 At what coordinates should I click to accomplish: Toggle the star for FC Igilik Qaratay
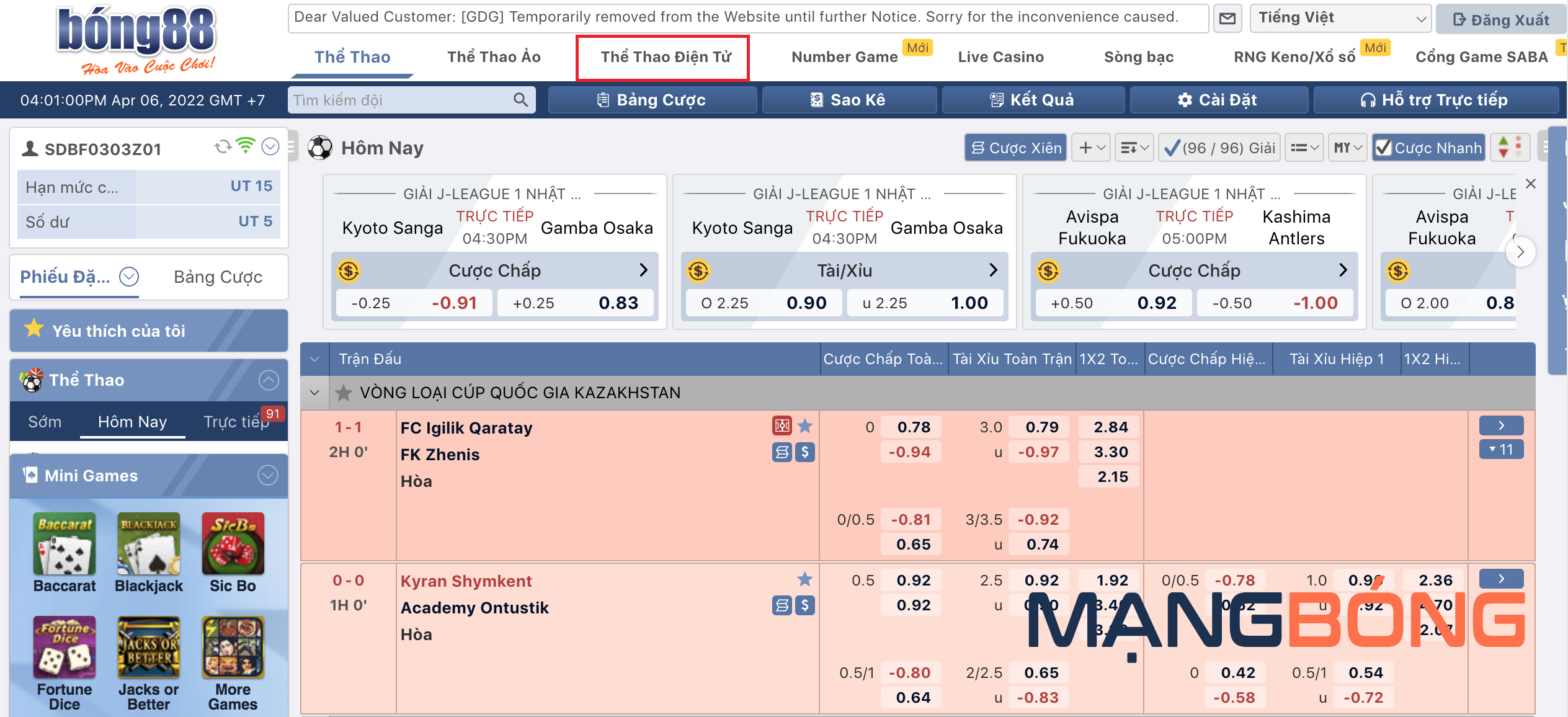[x=807, y=427]
